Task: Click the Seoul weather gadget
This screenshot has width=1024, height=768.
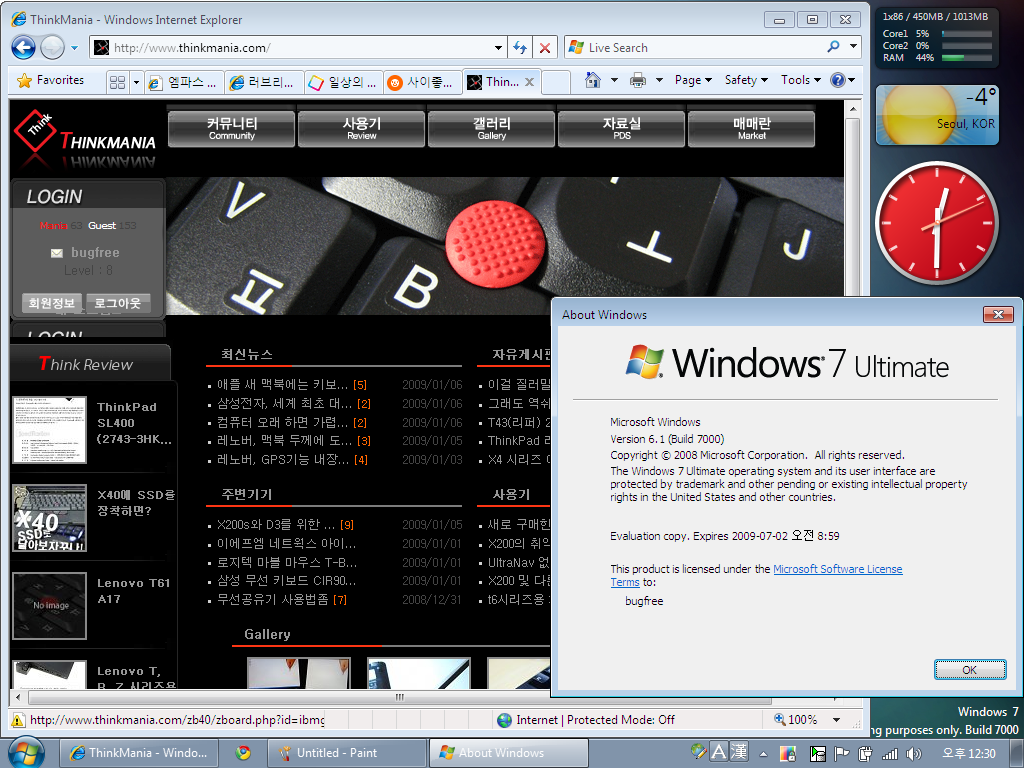Action: [x=936, y=116]
